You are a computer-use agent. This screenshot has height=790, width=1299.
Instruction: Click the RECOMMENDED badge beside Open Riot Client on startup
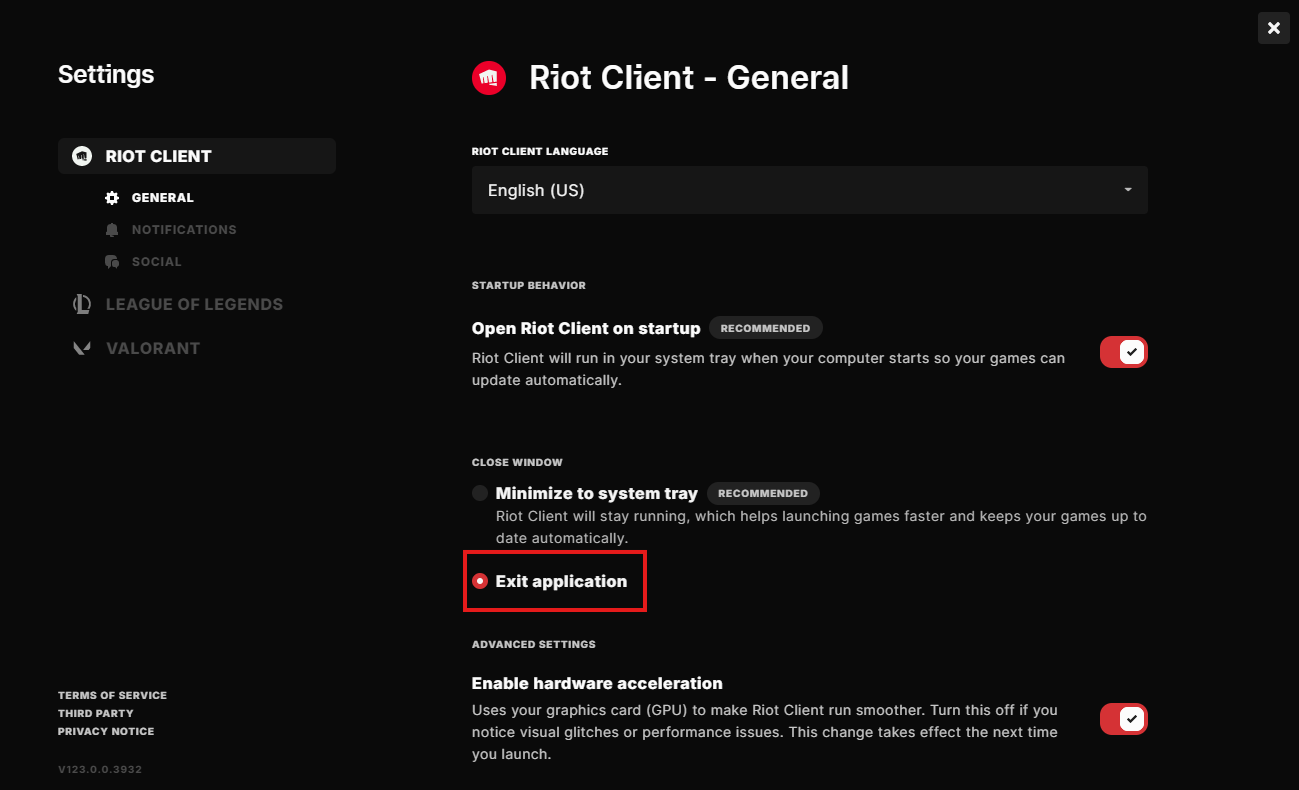pyautogui.click(x=766, y=328)
